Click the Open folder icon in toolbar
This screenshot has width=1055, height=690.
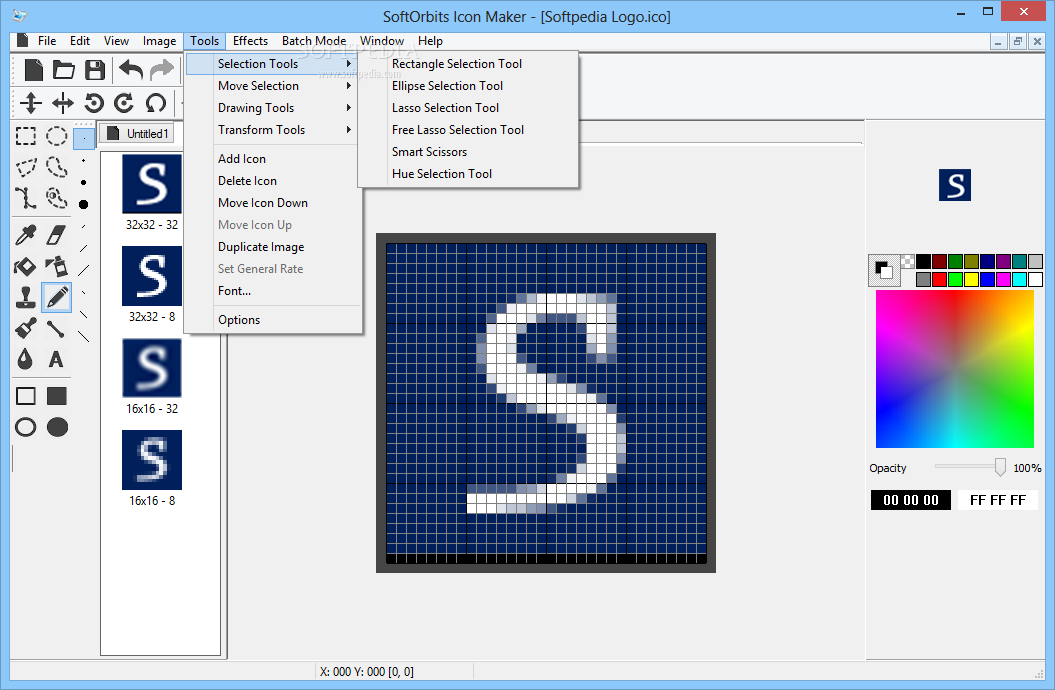point(64,70)
